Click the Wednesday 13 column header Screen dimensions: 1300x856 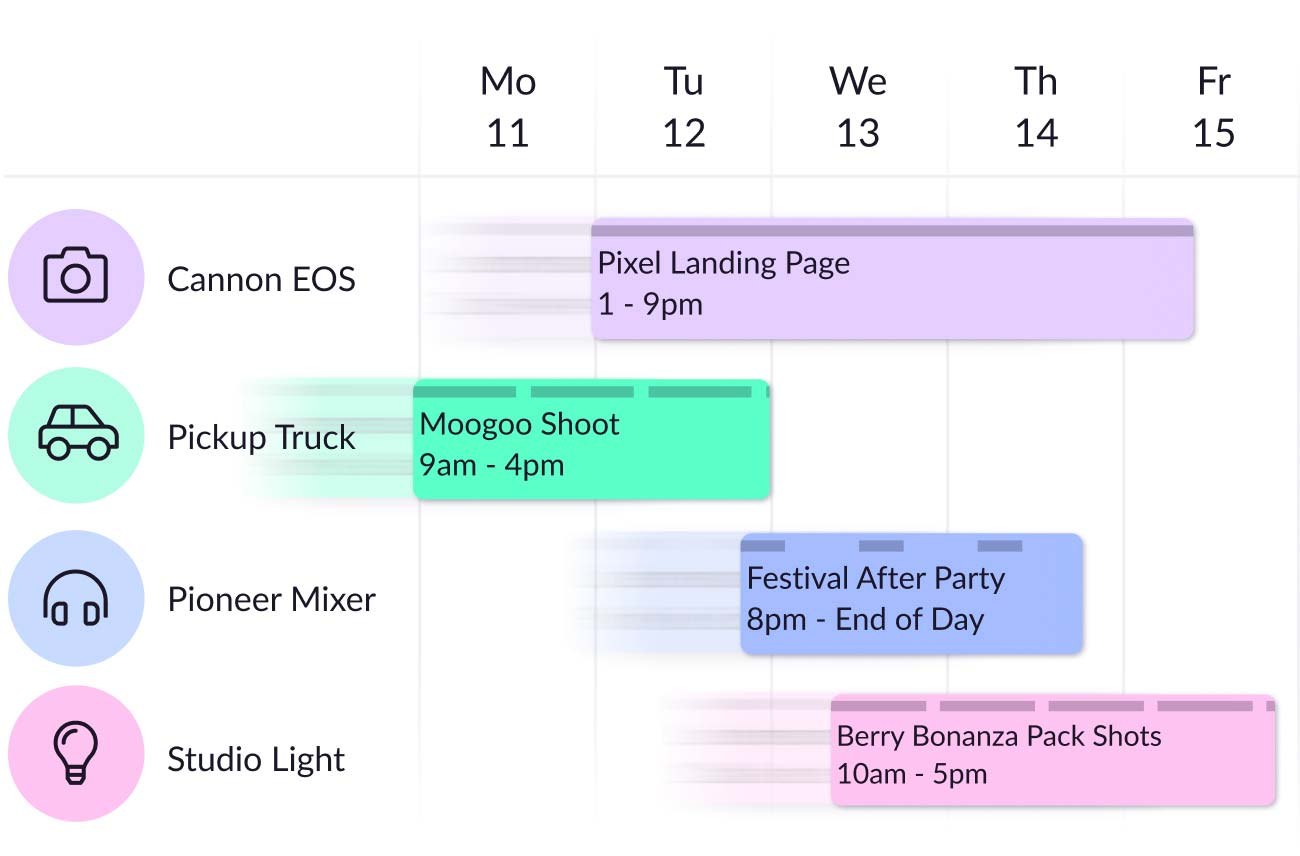[859, 105]
